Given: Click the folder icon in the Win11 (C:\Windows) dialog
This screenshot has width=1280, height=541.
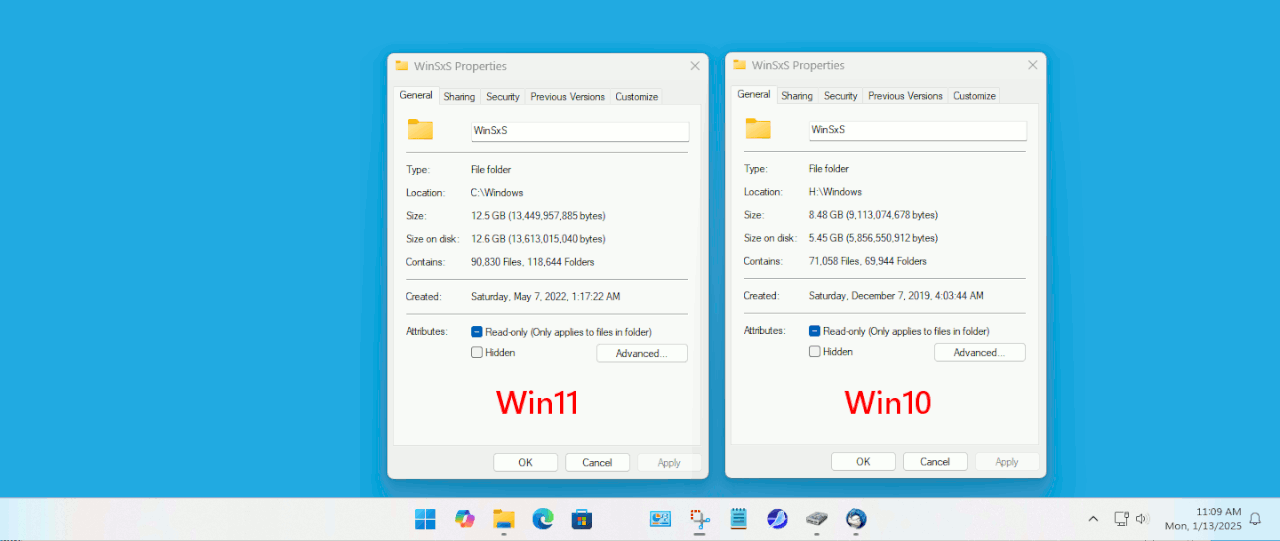Looking at the screenshot, I should tap(420, 129).
